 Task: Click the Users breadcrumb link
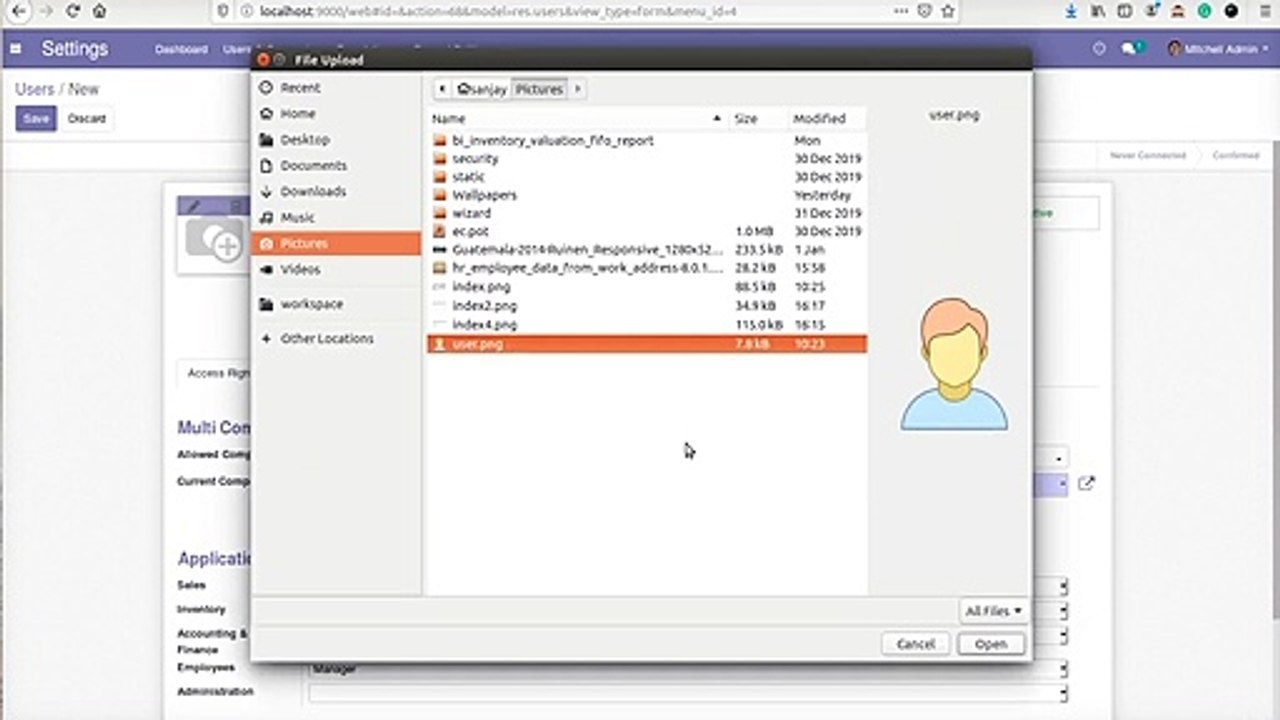pyautogui.click(x=34, y=89)
